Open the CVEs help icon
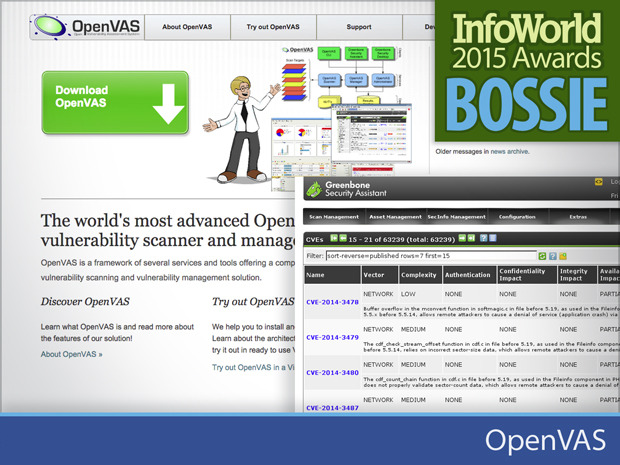 point(482,239)
